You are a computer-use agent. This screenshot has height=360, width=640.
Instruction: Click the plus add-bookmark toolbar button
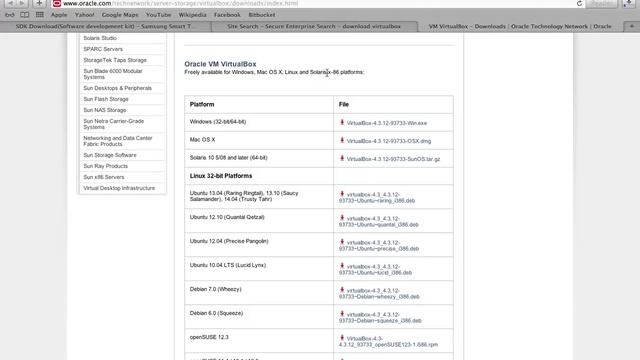(40, 3)
